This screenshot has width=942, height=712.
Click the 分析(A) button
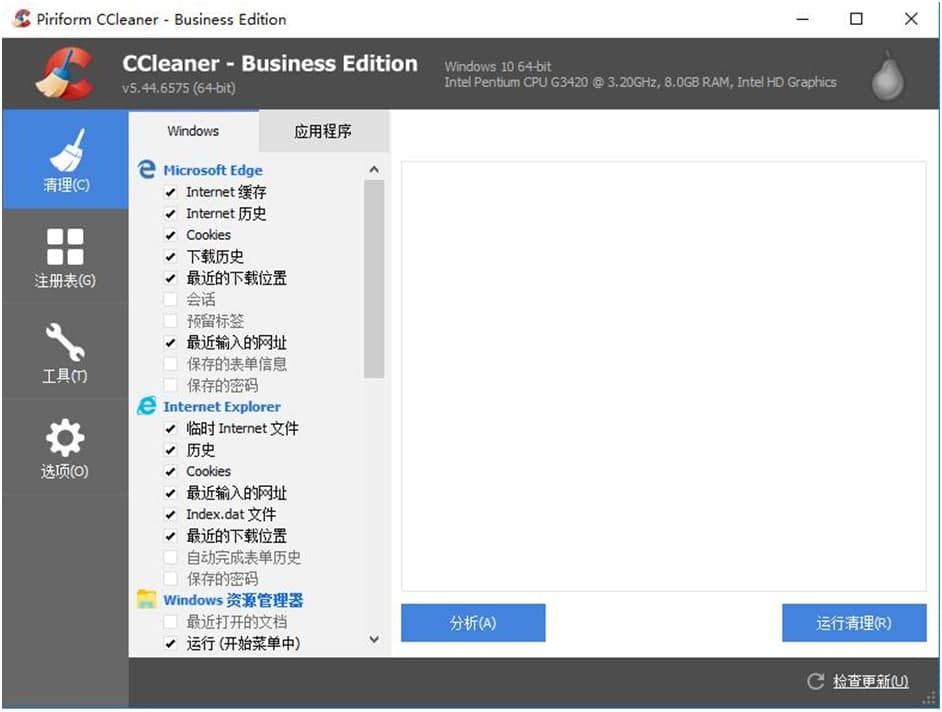pos(472,622)
